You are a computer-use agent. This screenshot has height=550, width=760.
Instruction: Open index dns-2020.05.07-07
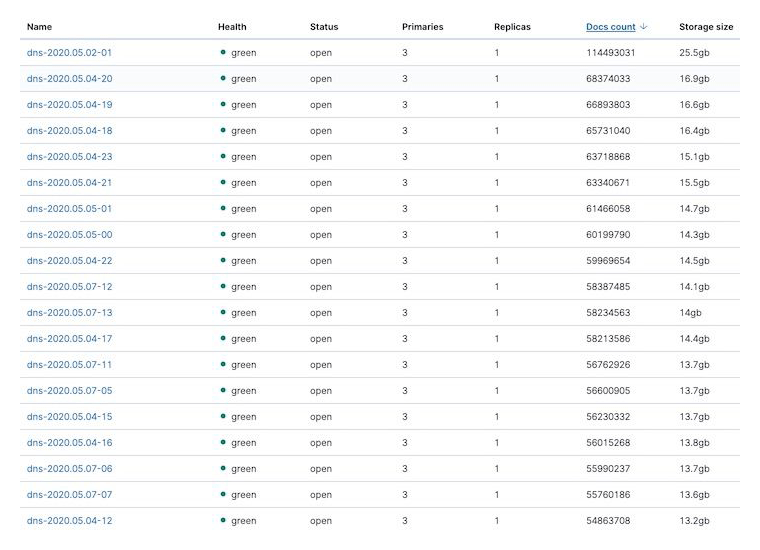(69, 495)
